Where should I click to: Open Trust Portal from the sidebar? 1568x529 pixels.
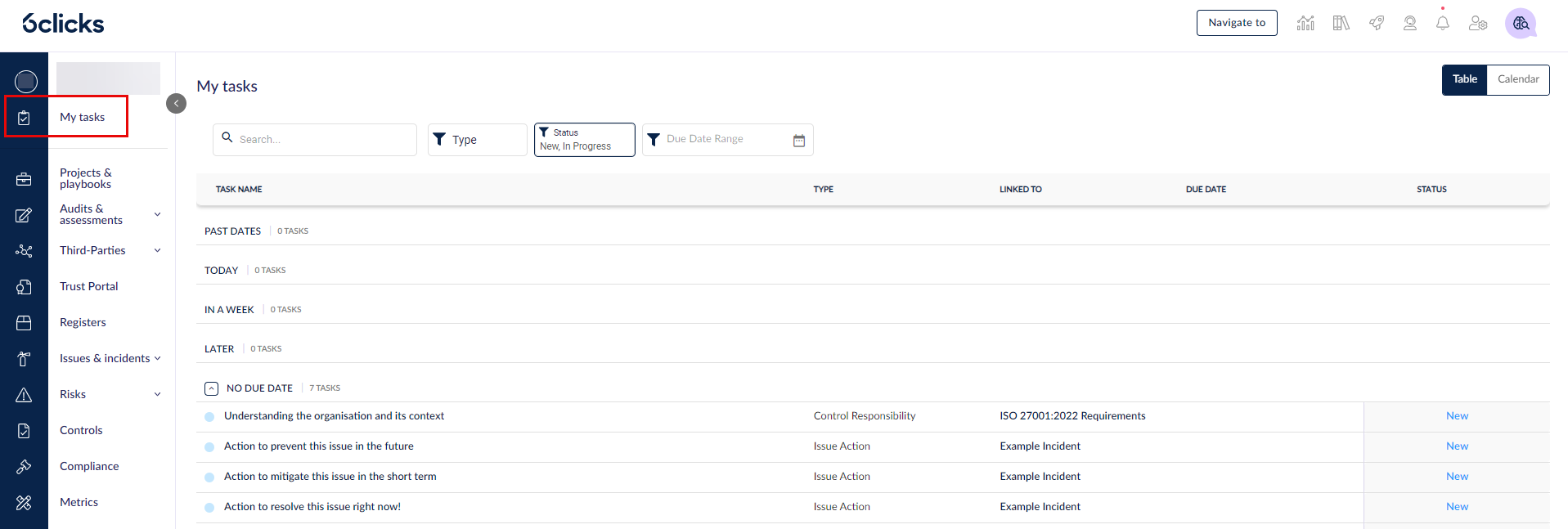[89, 286]
